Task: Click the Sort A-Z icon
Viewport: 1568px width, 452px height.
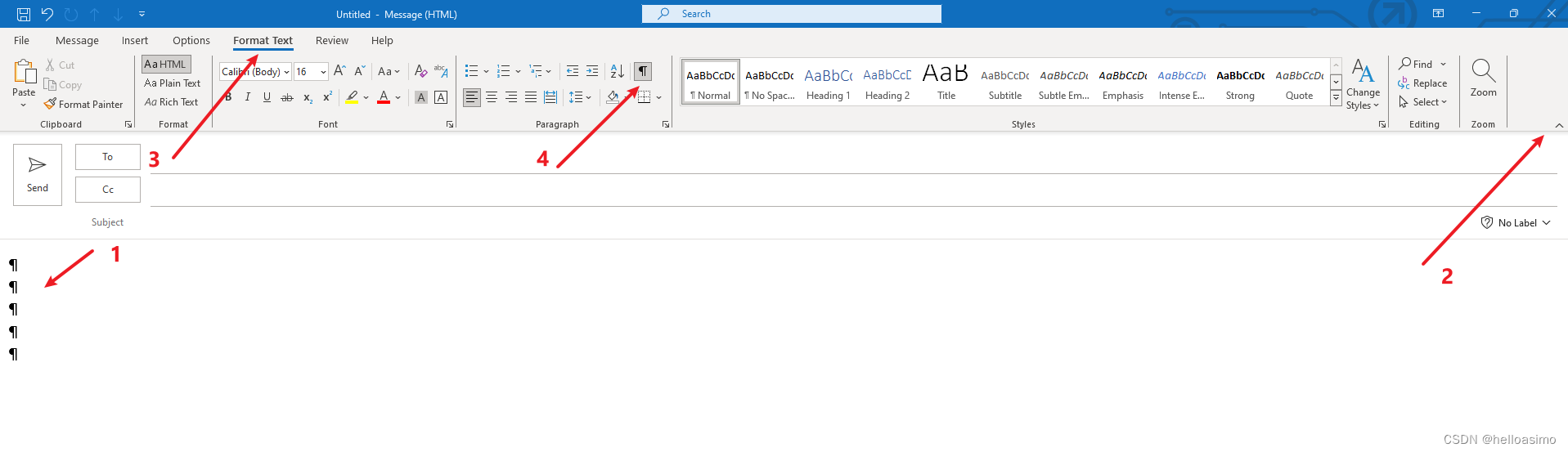Action: tap(618, 71)
